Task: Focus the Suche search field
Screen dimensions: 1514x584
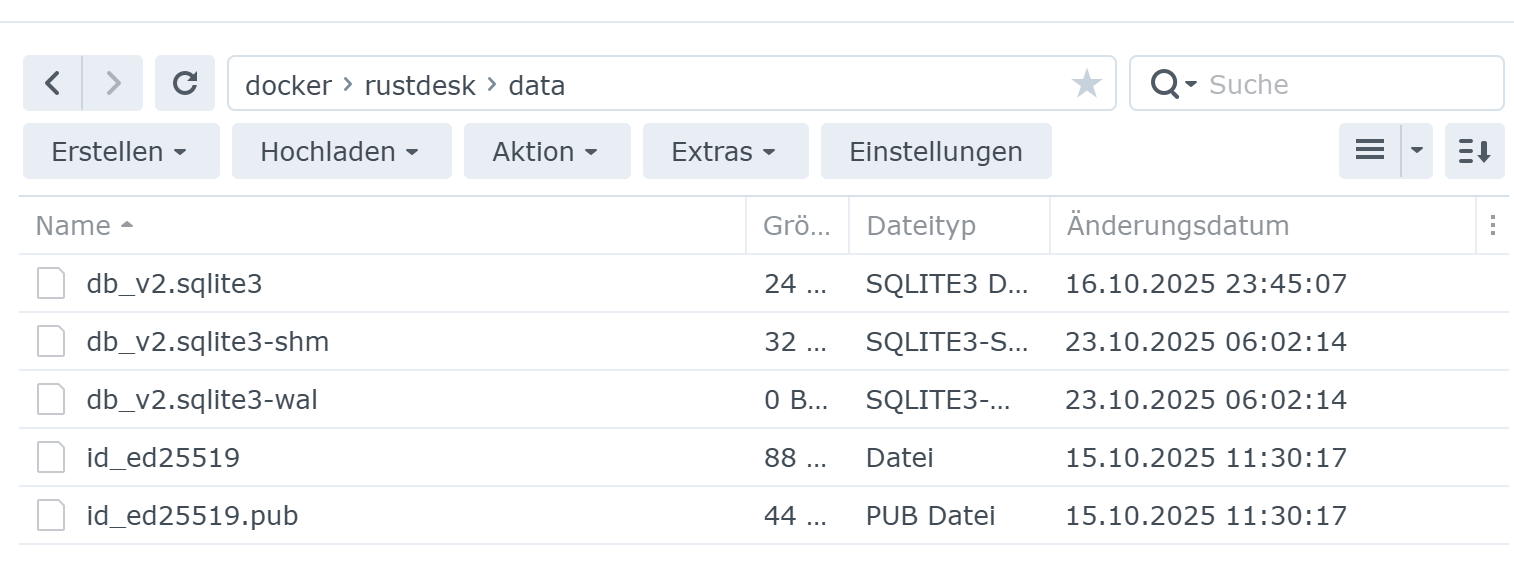Action: tap(1350, 84)
